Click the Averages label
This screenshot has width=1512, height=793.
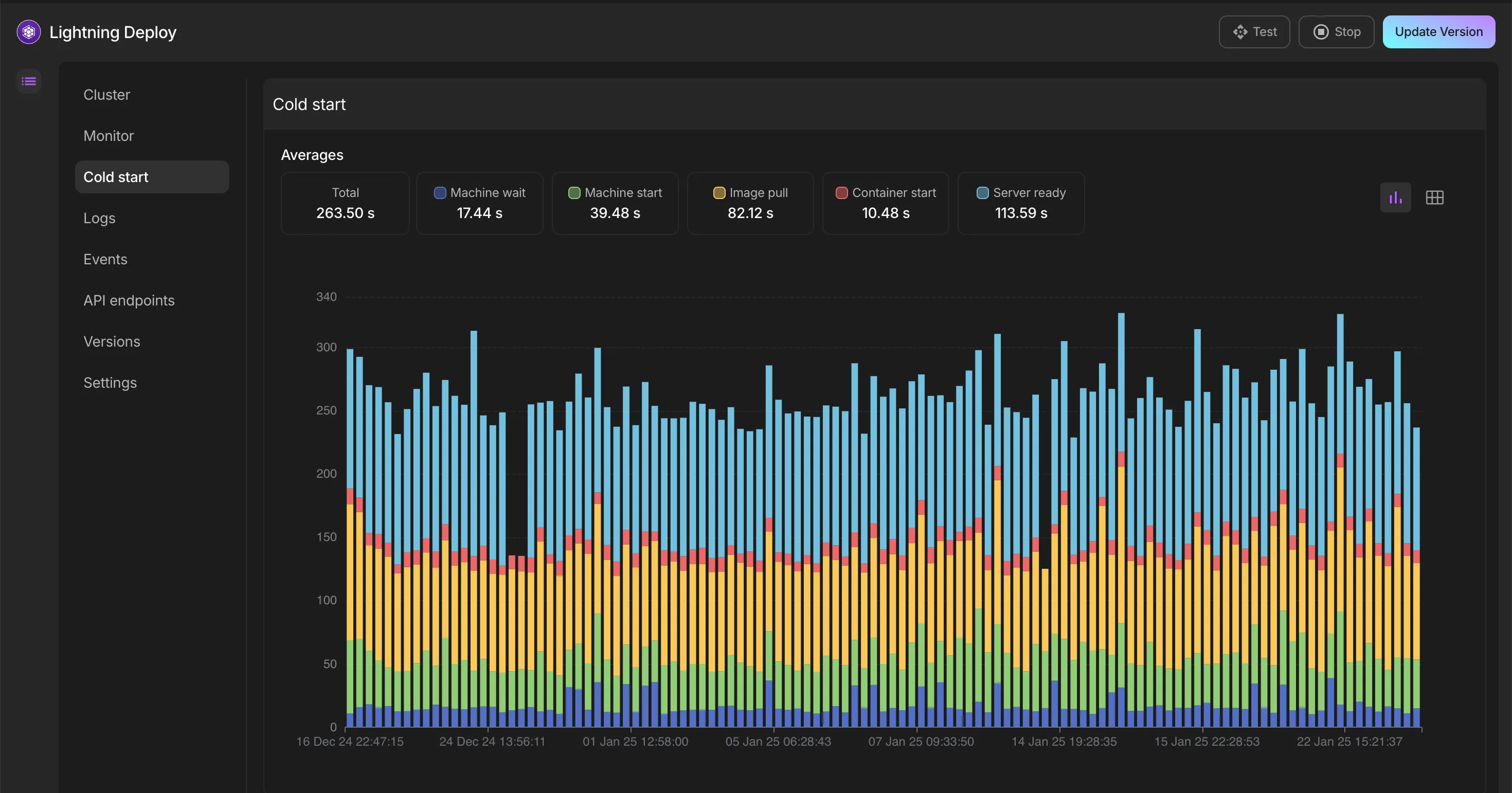(x=312, y=155)
